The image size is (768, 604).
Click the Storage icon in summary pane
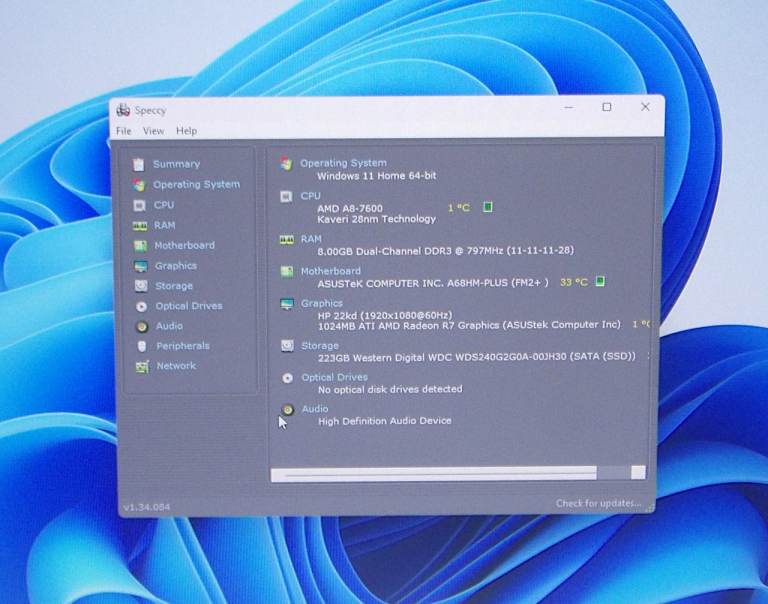(x=288, y=346)
